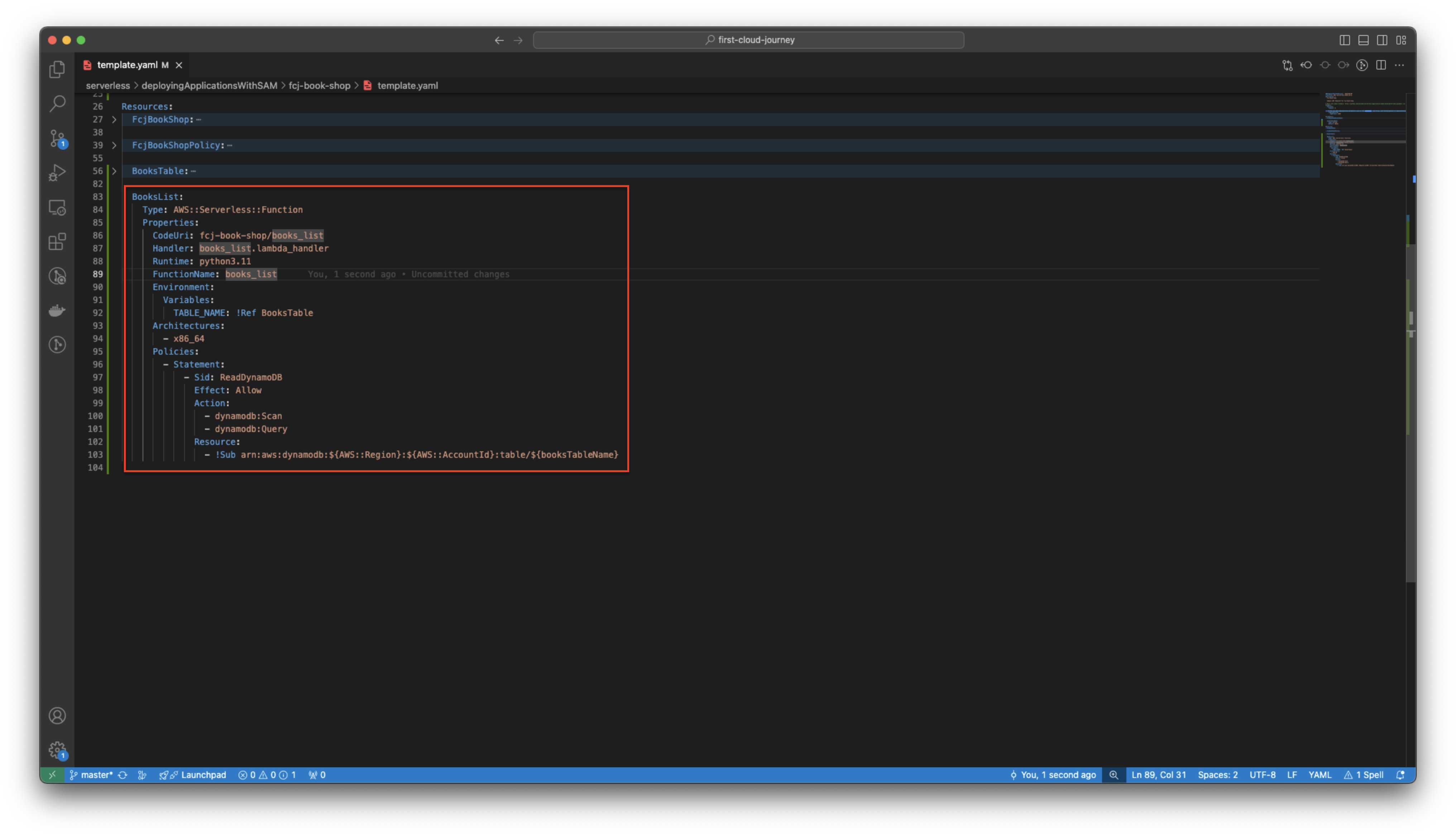The image size is (1456, 836).
Task: Expand folded FcjBookShopPolicy block
Action: point(114,145)
